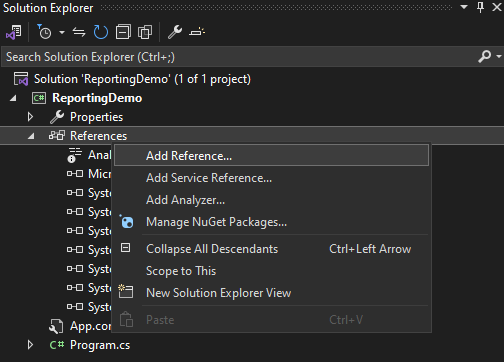Screen dimensions: 504x362
Task: Click the References node icon
Action: coord(57,135)
